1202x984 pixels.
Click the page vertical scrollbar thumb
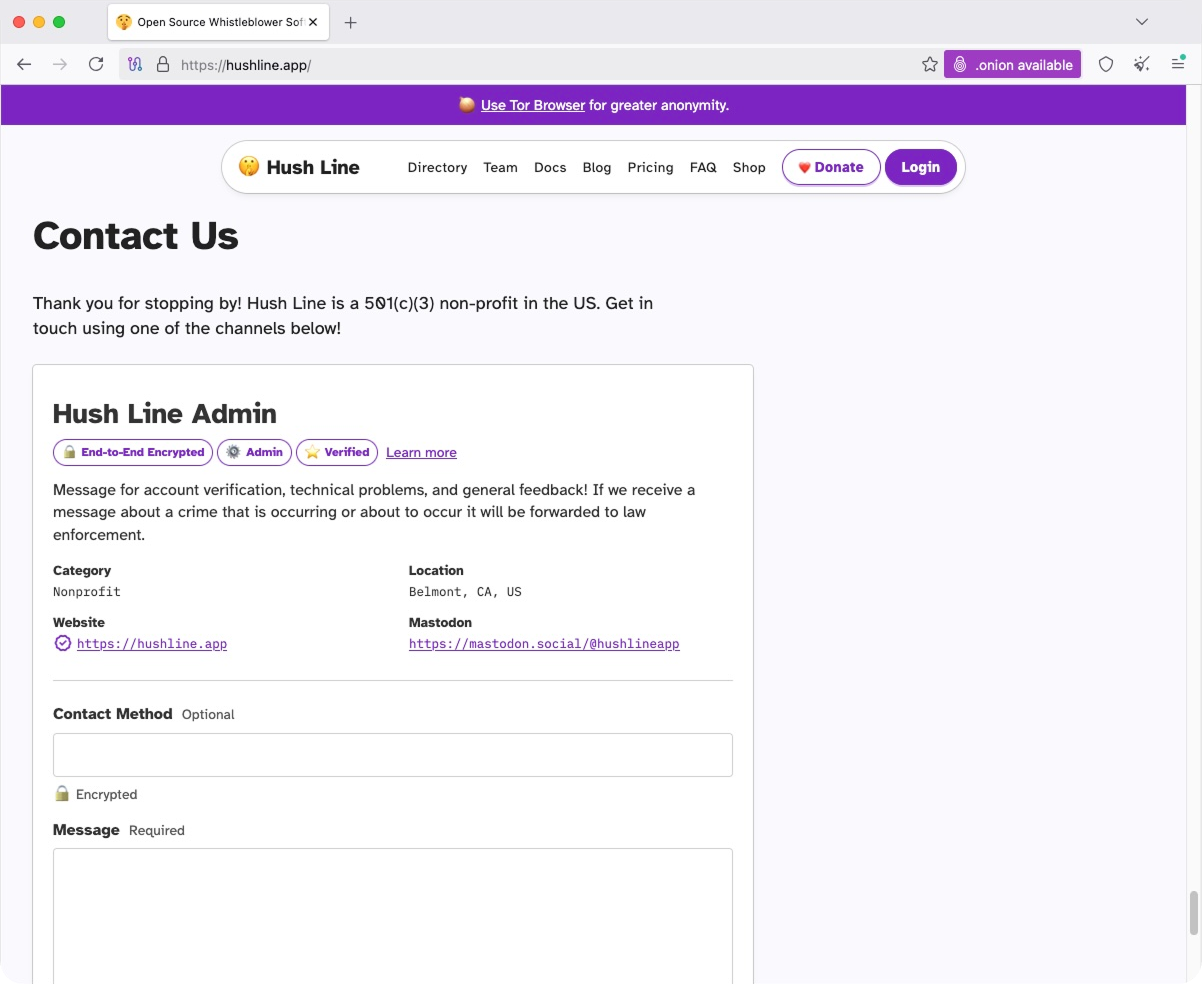pos(1192,913)
